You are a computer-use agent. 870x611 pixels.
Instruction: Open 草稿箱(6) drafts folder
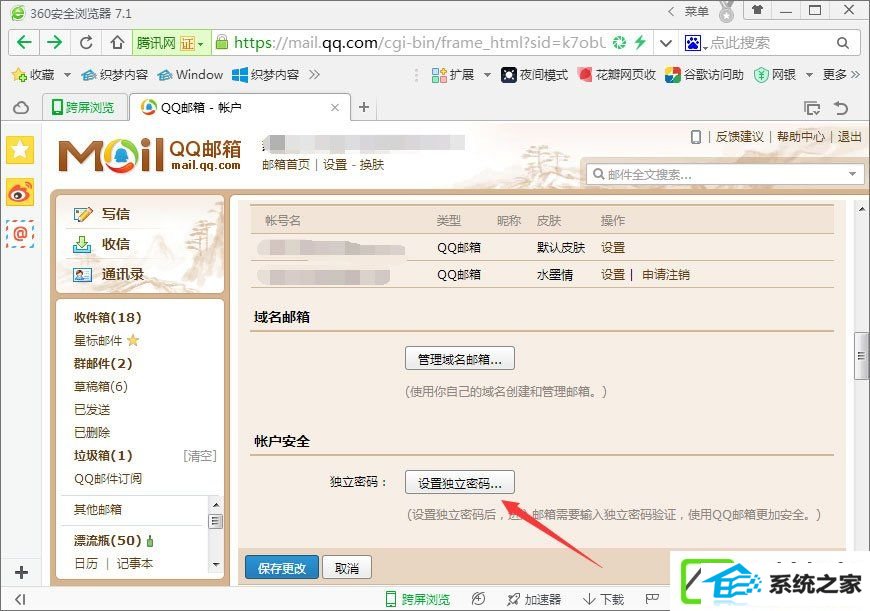100,386
